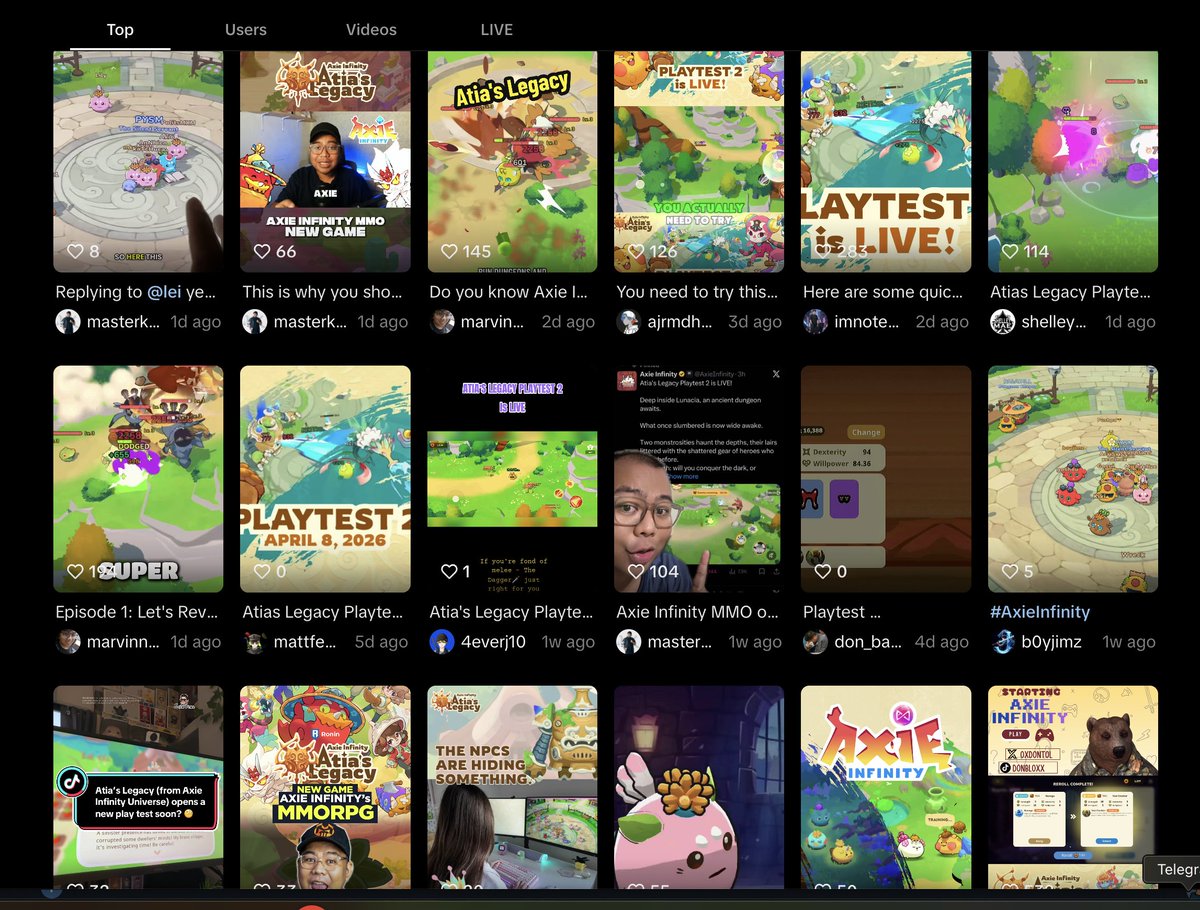This screenshot has height=910, width=1200.
Task: Switch to the Users tab
Action: coord(246,30)
